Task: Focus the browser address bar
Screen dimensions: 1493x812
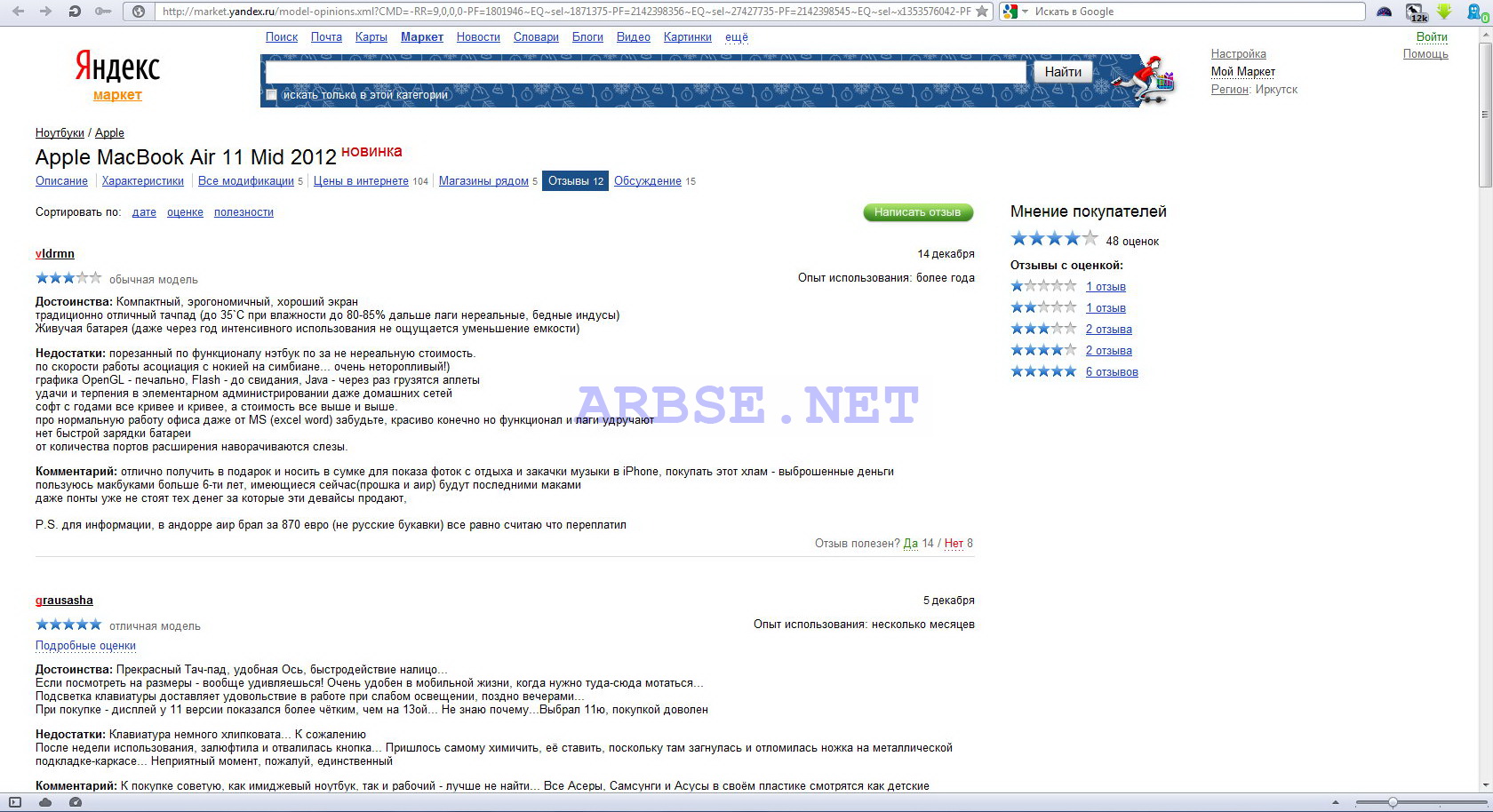Action: (x=566, y=12)
